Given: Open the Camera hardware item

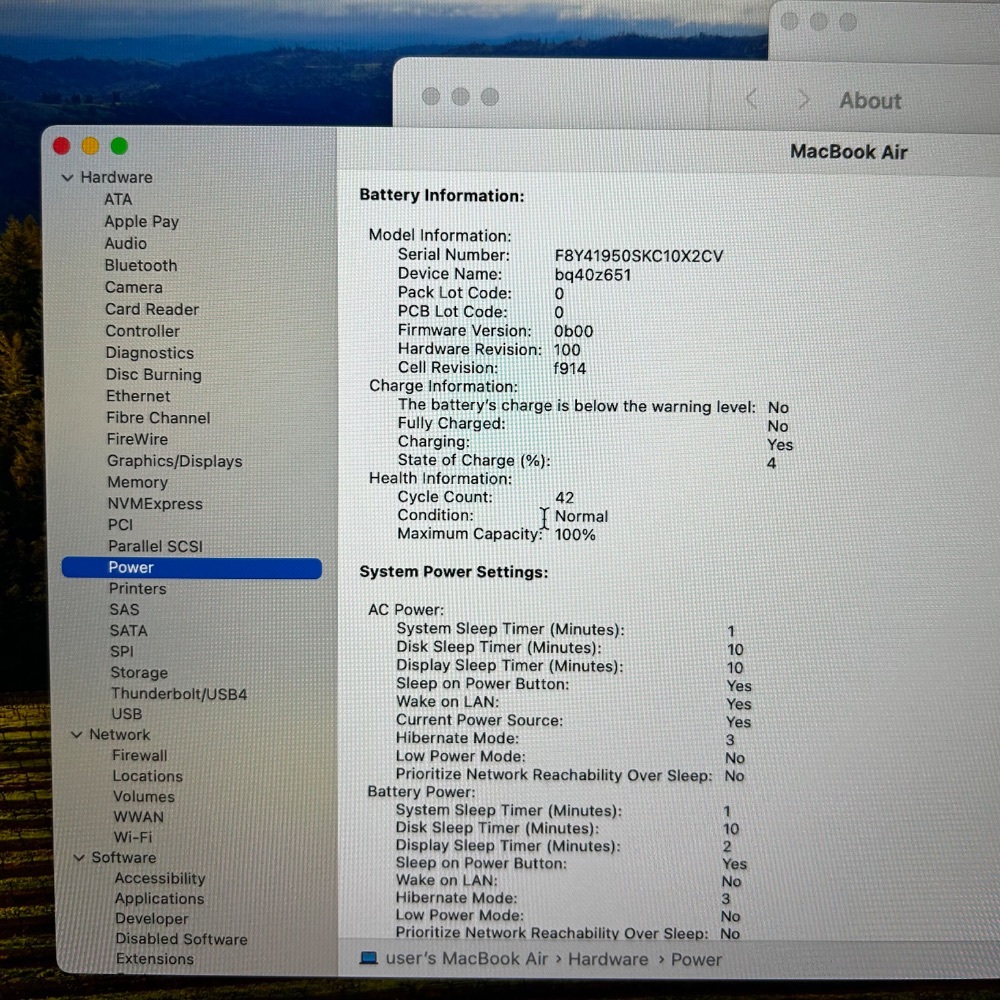Looking at the screenshot, I should [x=134, y=288].
